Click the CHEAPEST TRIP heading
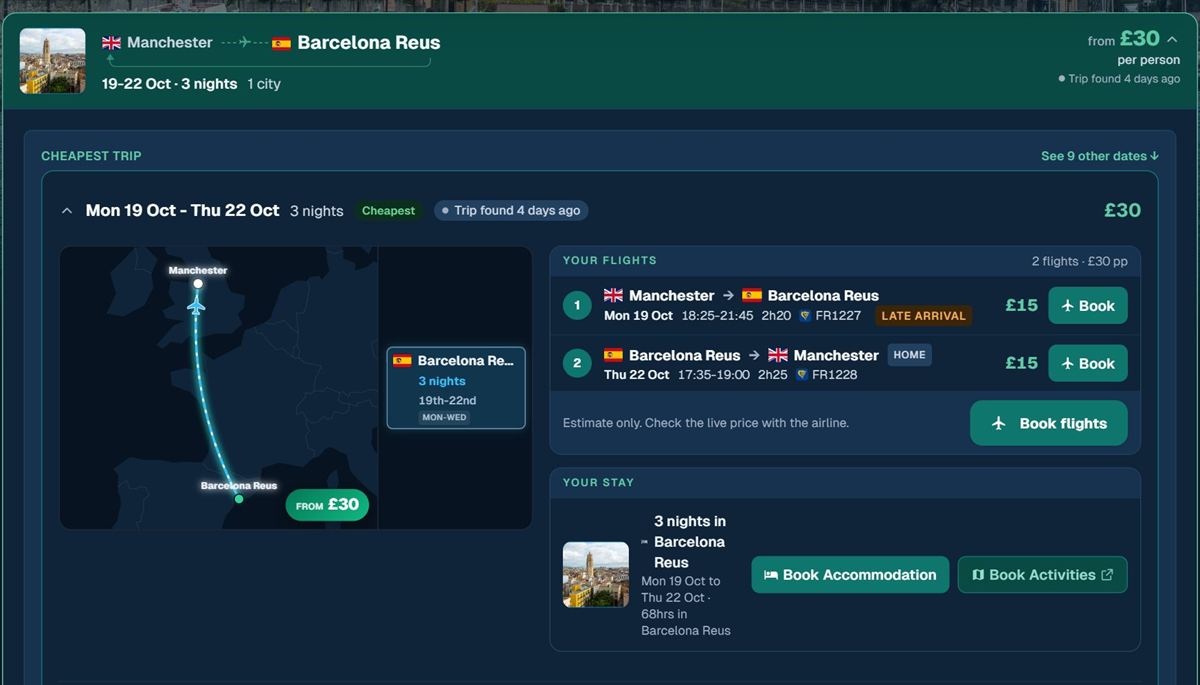Image resolution: width=1200 pixels, height=685 pixels. pos(91,156)
